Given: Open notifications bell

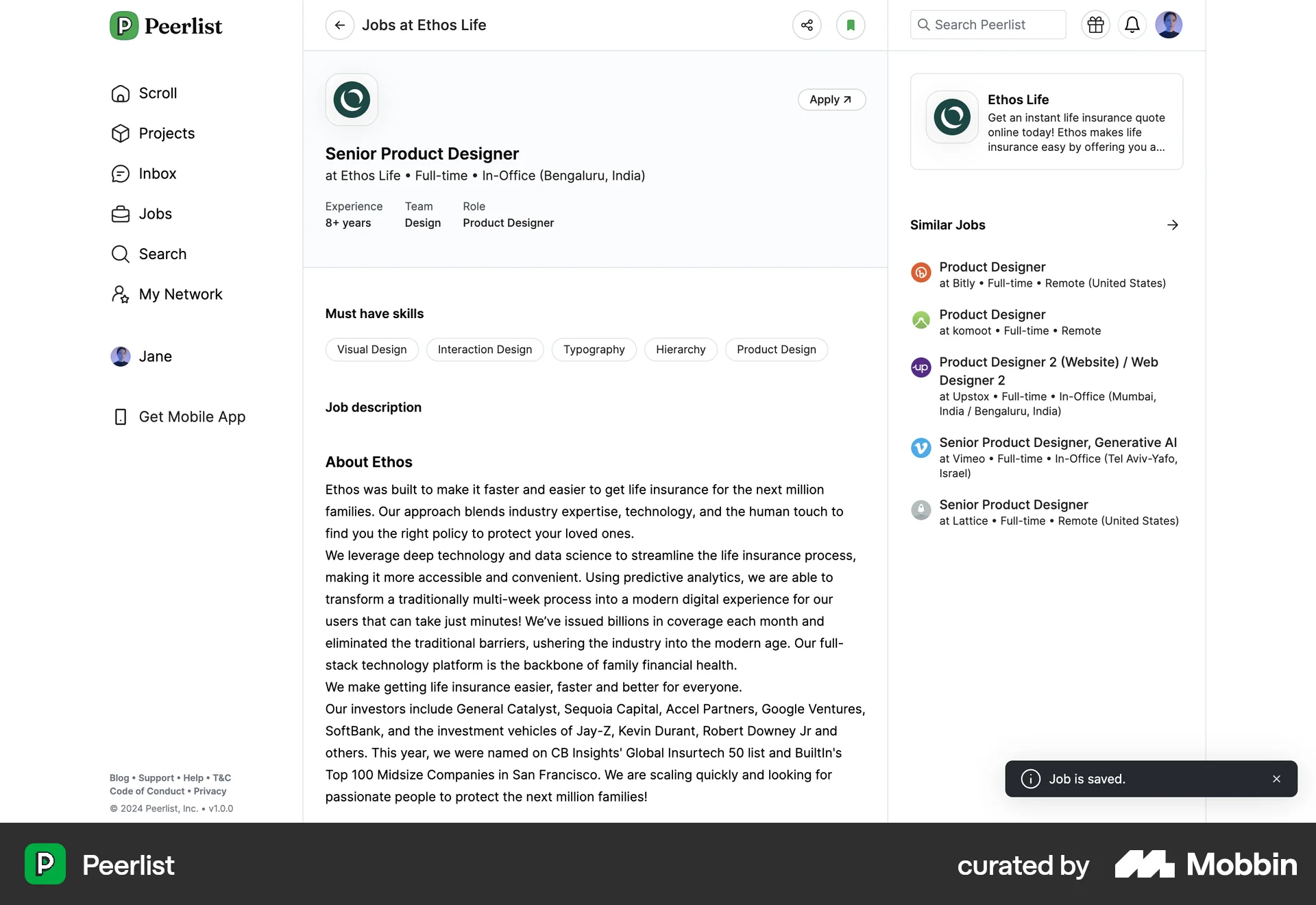Looking at the screenshot, I should coord(1132,25).
